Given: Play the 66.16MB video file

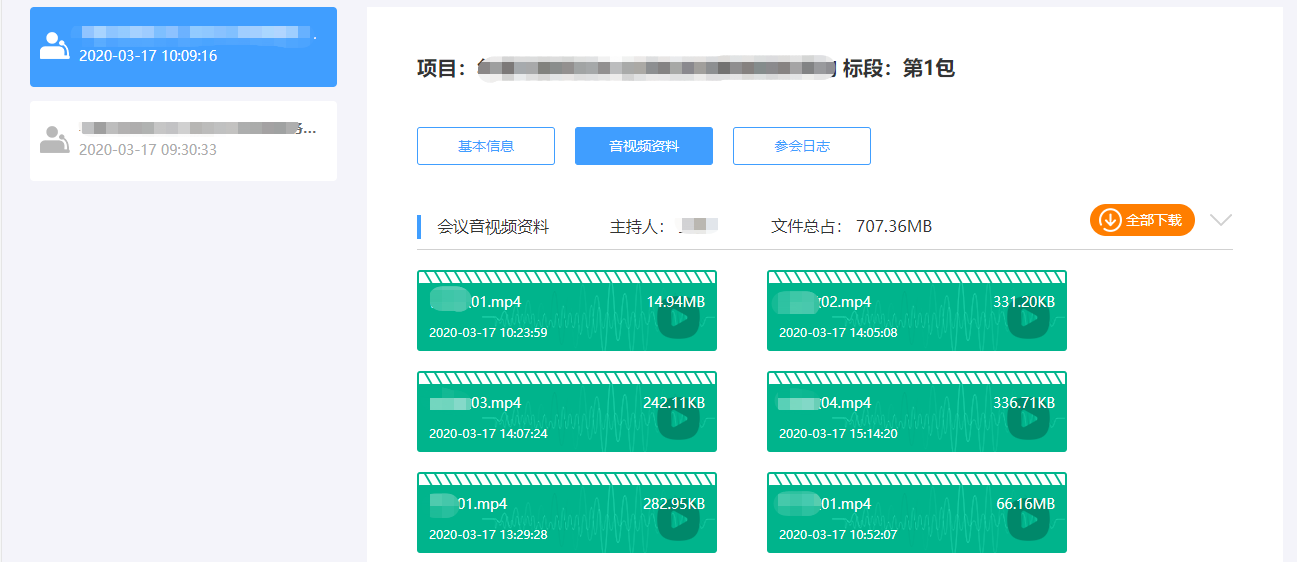Looking at the screenshot, I should click(1029, 521).
